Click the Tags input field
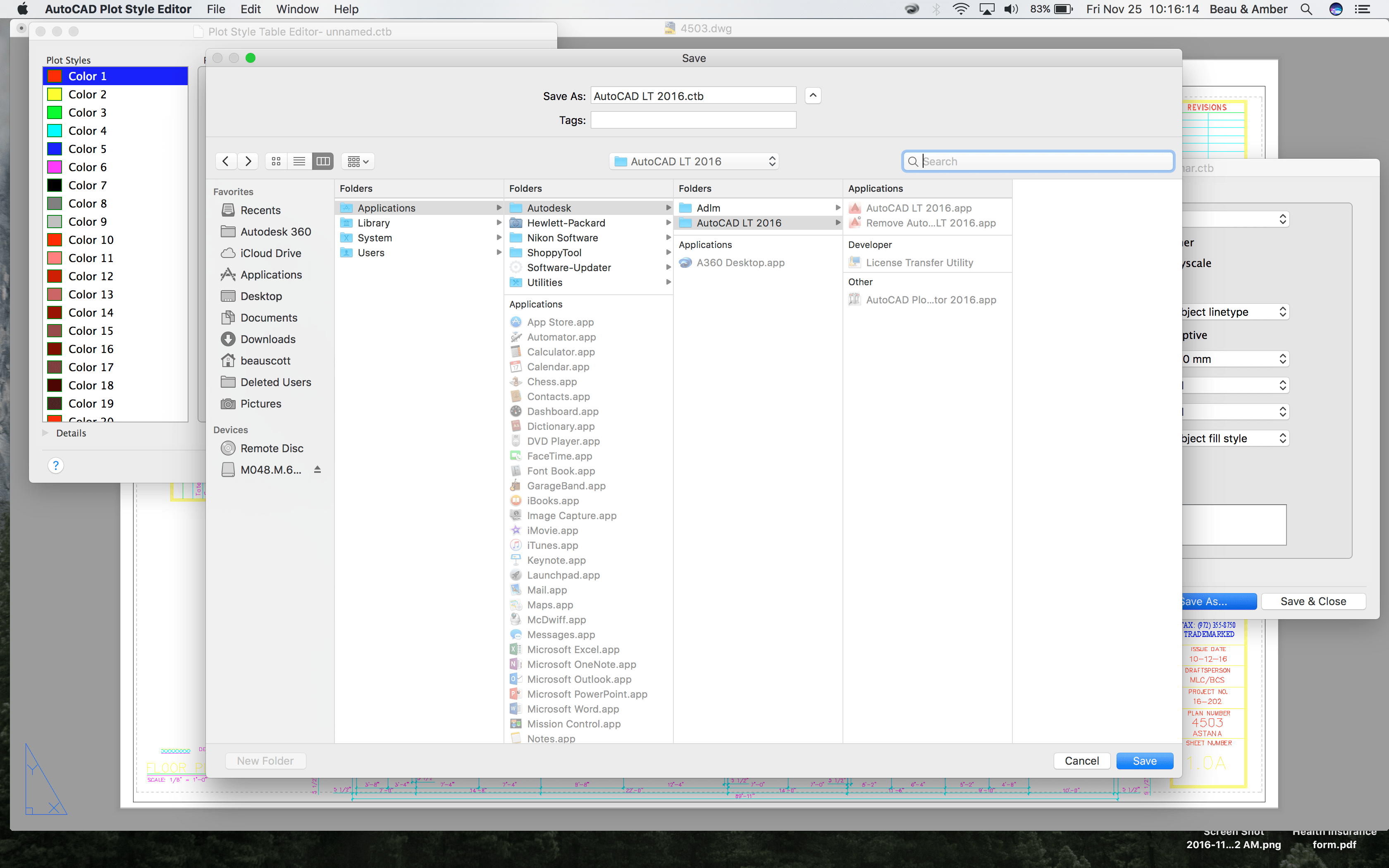This screenshot has width=1389, height=868. pos(693,120)
